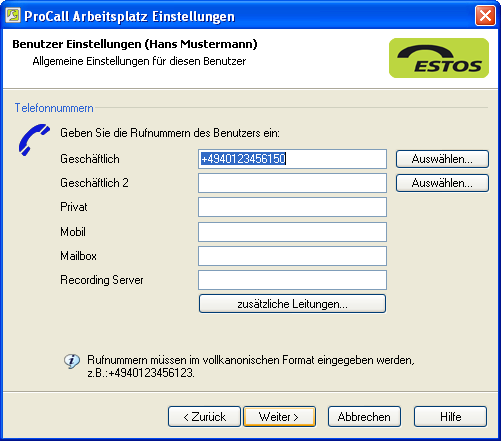Click the Telefonnummern group heading

(54, 108)
